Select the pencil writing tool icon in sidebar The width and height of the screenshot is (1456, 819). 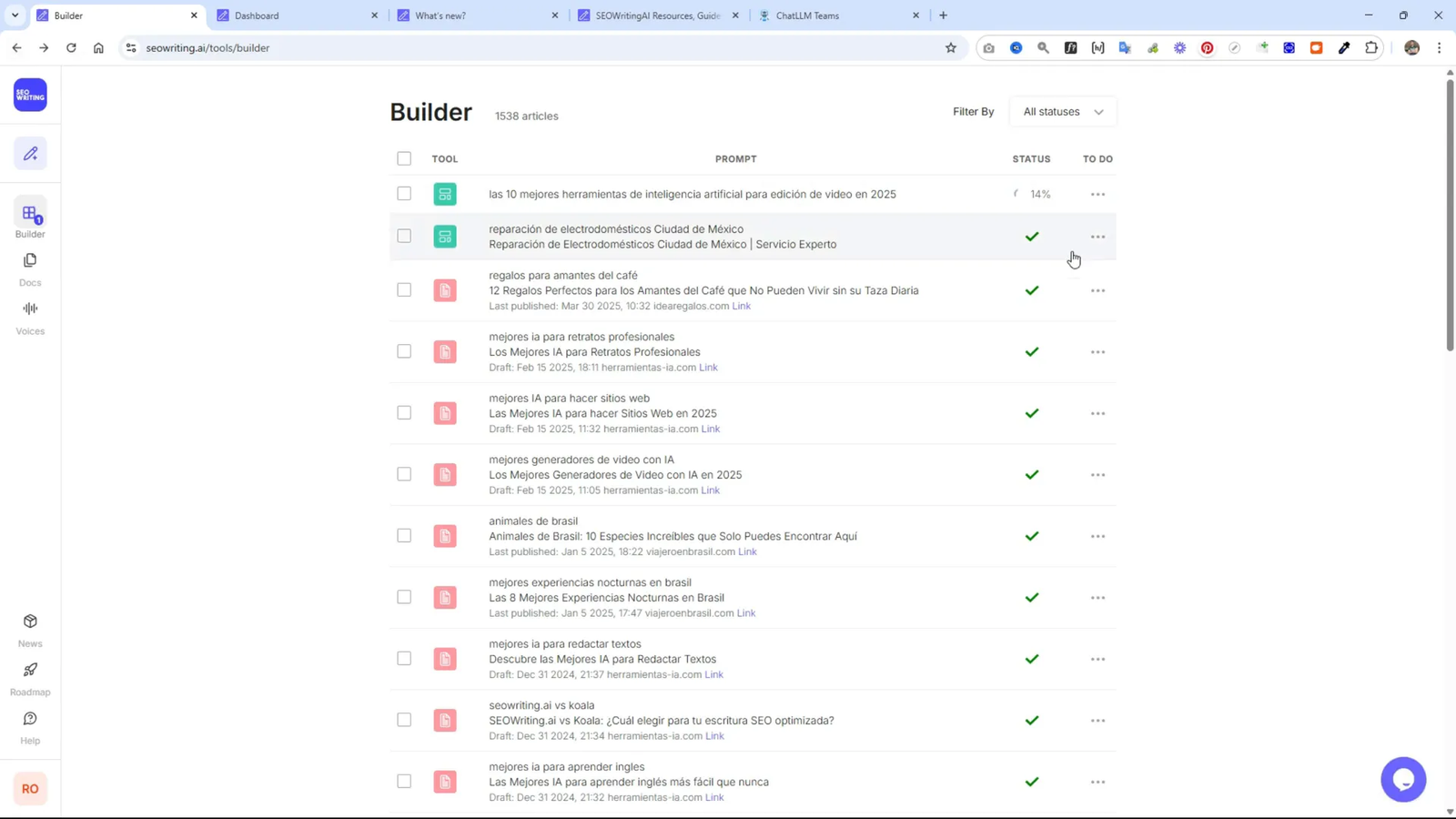point(30,153)
